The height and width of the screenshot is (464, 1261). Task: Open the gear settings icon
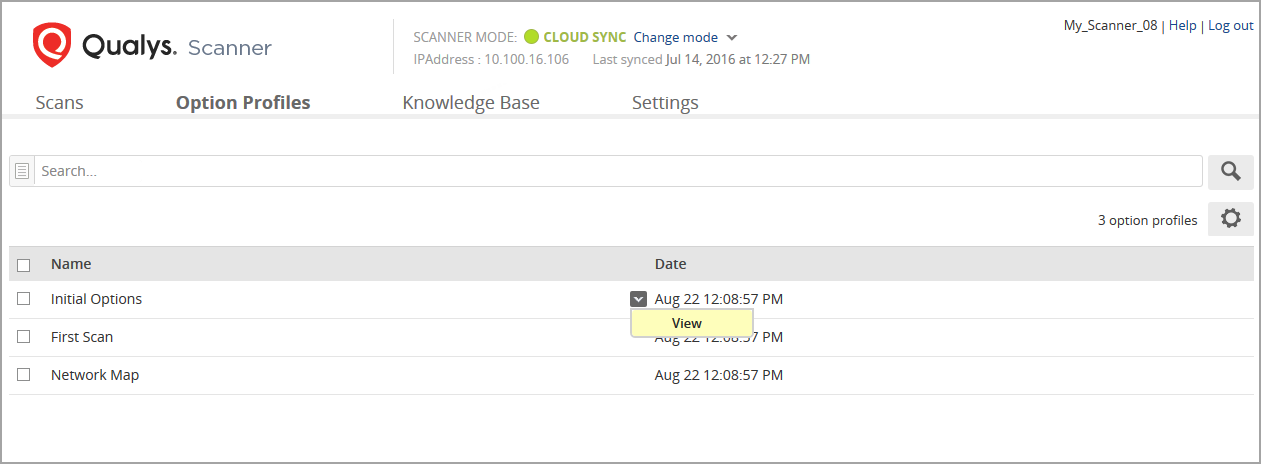pos(1230,219)
